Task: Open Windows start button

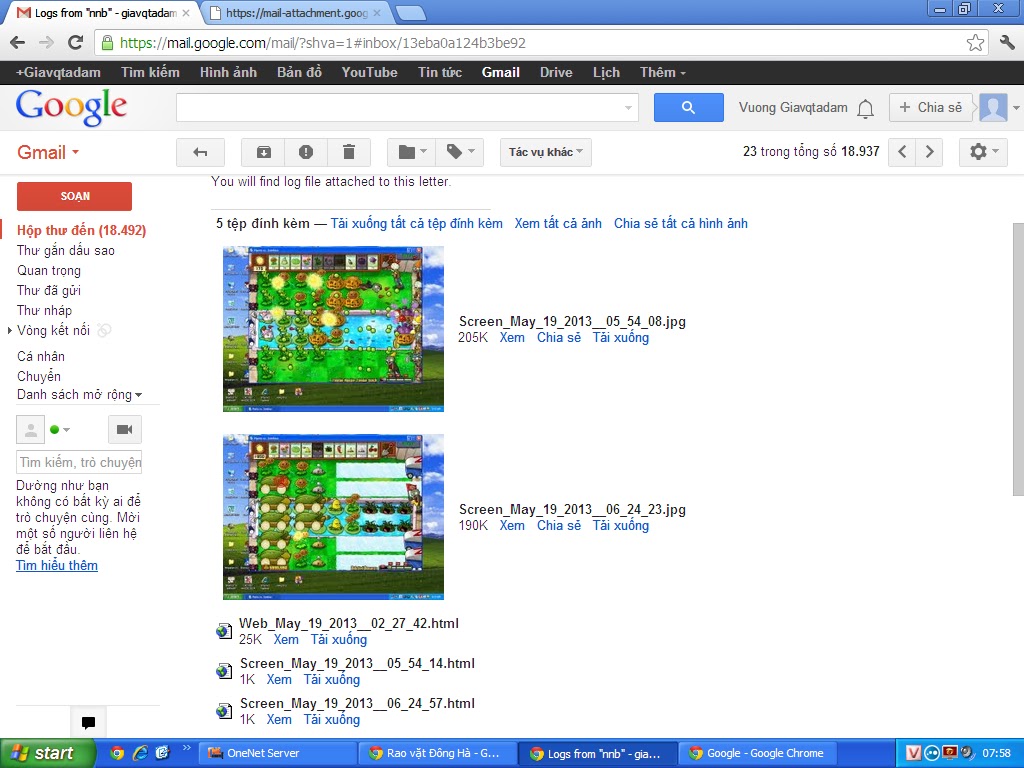Action: 47,753
